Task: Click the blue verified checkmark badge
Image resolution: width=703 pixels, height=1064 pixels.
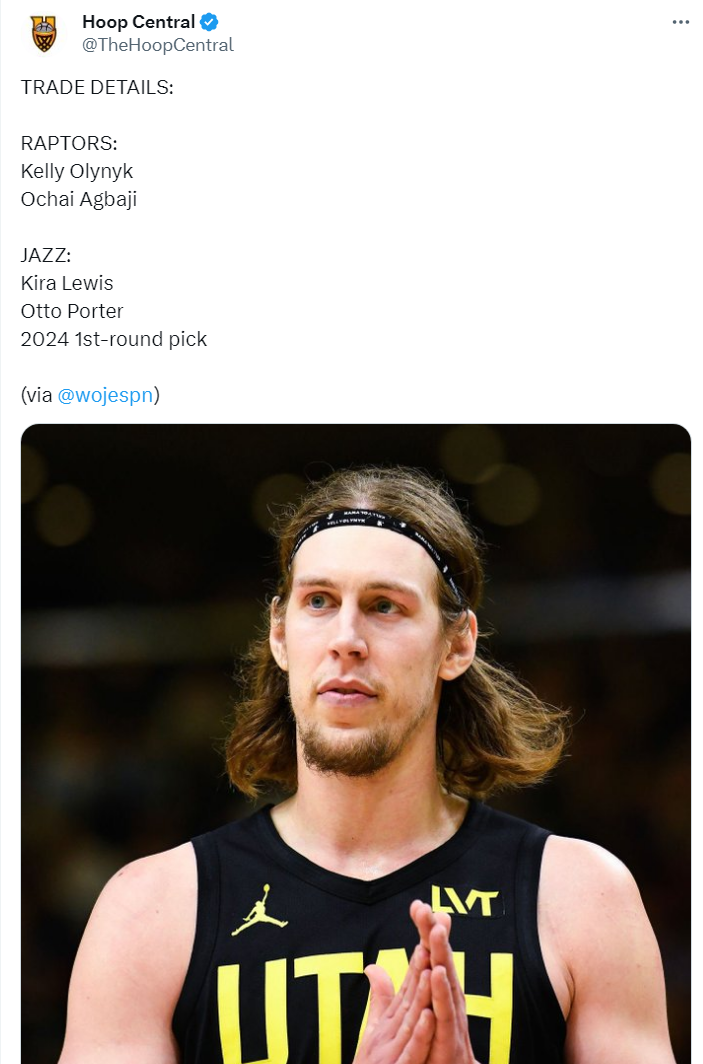Action: click(x=209, y=22)
